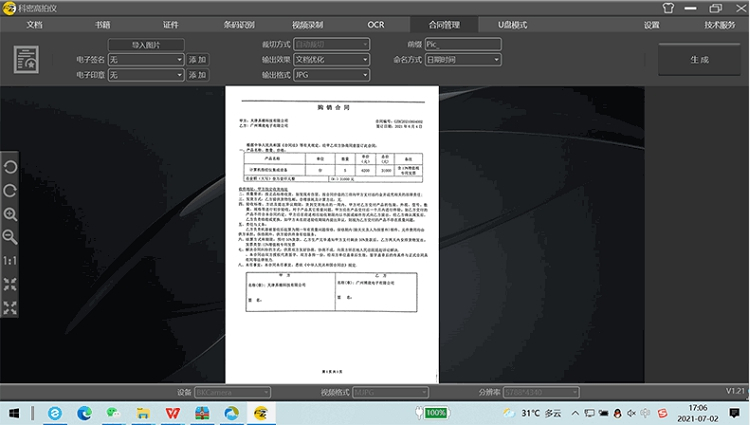Open WPS Office from the taskbar
Screen dimensions: 750x425
click(173, 412)
